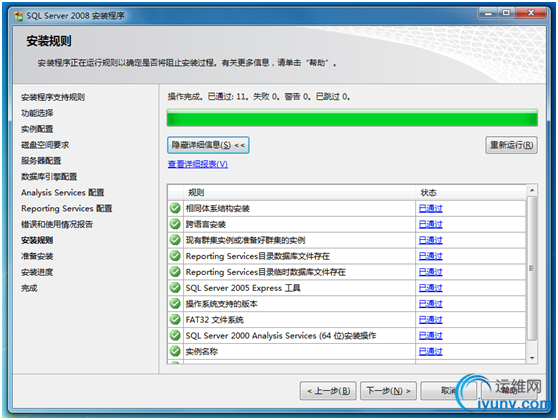The image size is (558, 420).
Task: Click green check icon for 现有群集实例 rule
Action: [175, 240]
